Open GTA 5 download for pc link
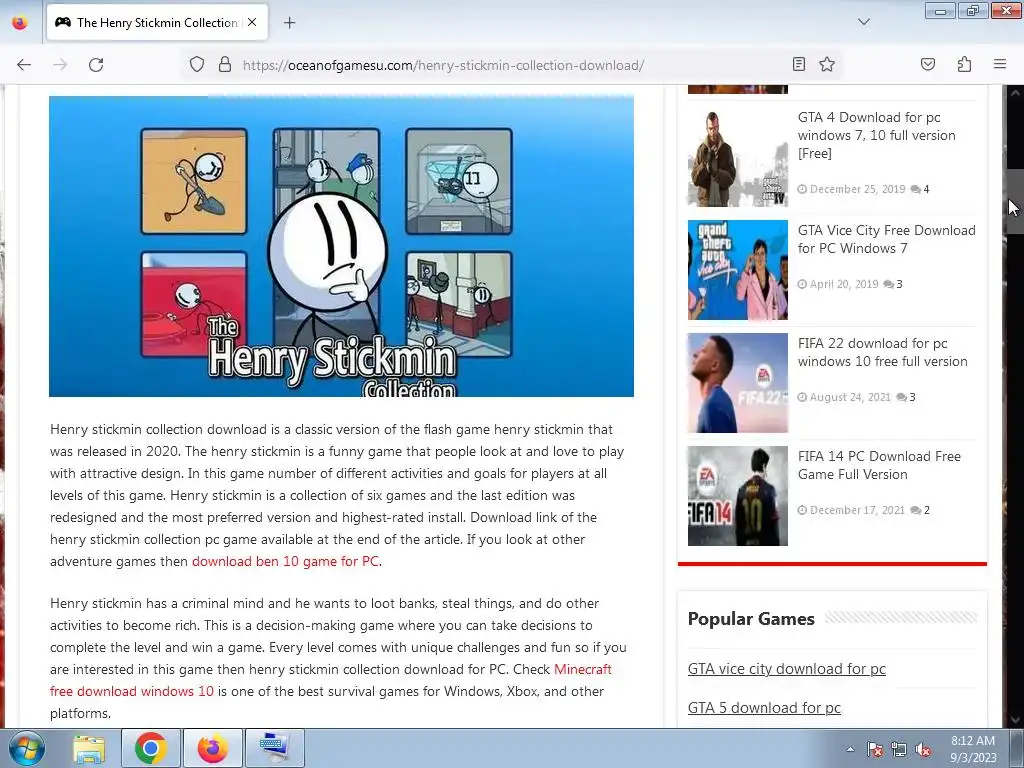The width and height of the screenshot is (1024, 768). (764, 708)
